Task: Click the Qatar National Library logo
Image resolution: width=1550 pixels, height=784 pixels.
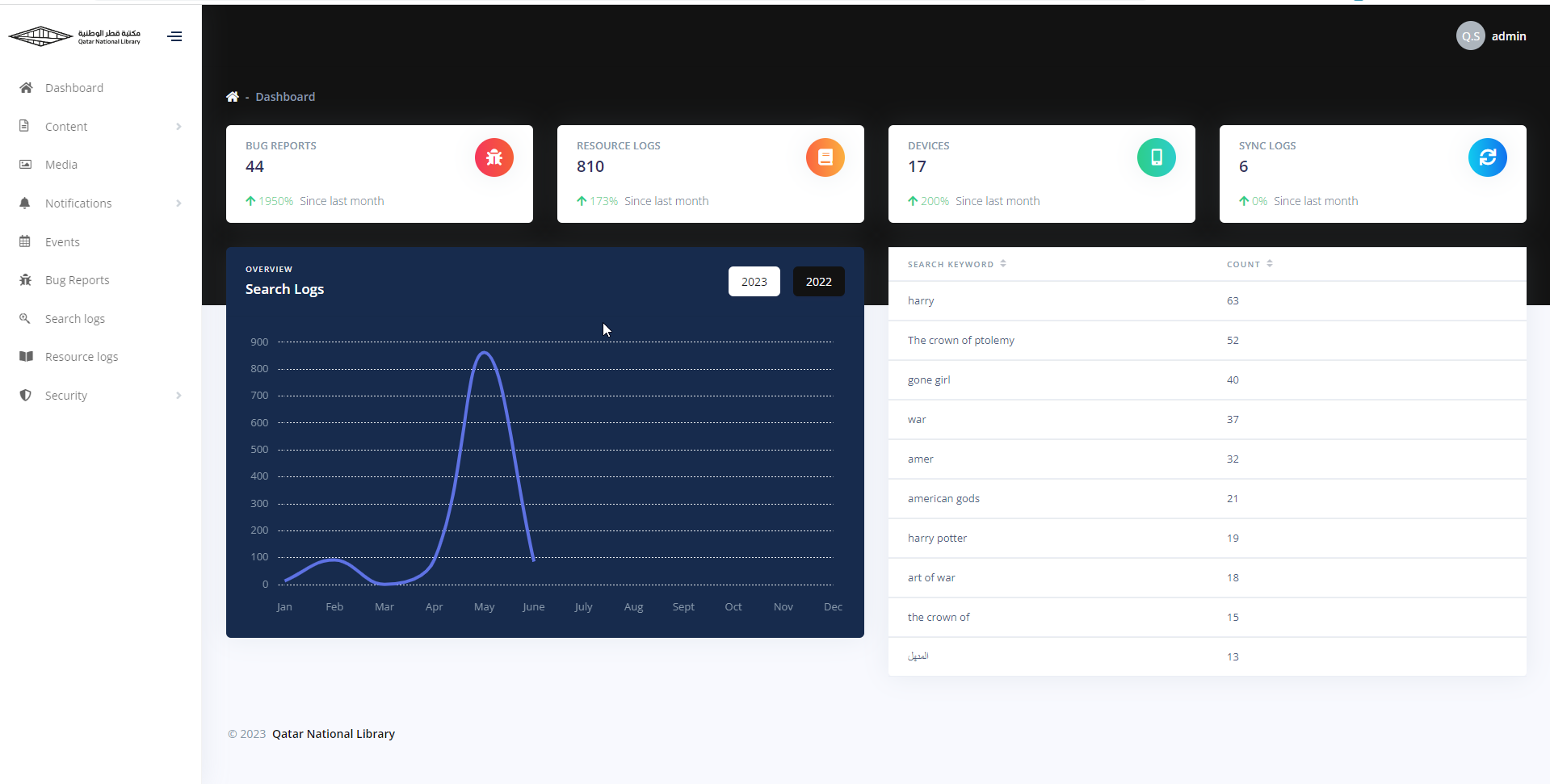Action: pos(74,36)
